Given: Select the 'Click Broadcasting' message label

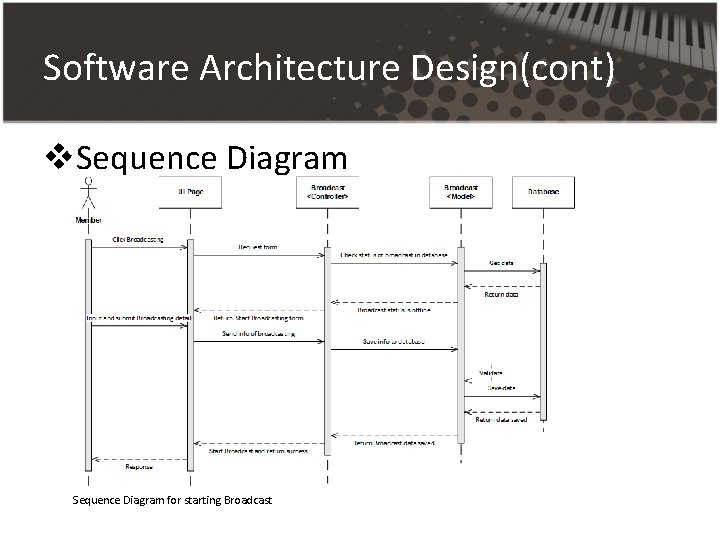Looking at the screenshot, I should [x=138, y=239].
